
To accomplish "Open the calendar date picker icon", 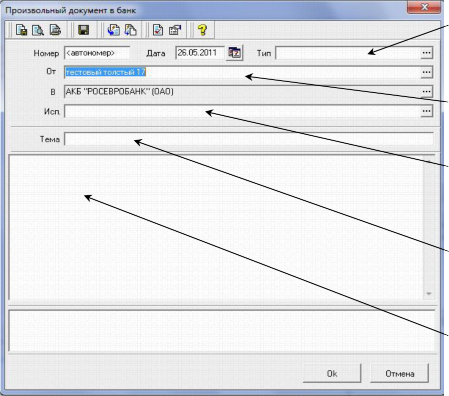I will click(x=235, y=53).
